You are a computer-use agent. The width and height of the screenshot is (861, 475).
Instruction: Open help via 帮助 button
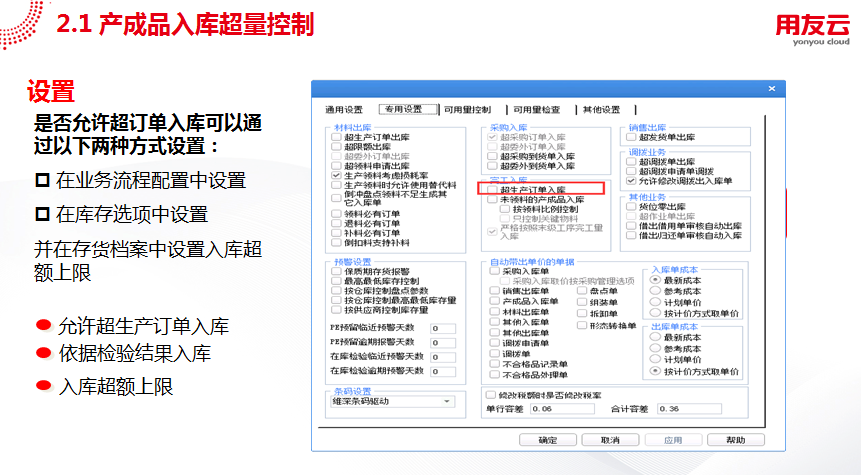(x=736, y=440)
